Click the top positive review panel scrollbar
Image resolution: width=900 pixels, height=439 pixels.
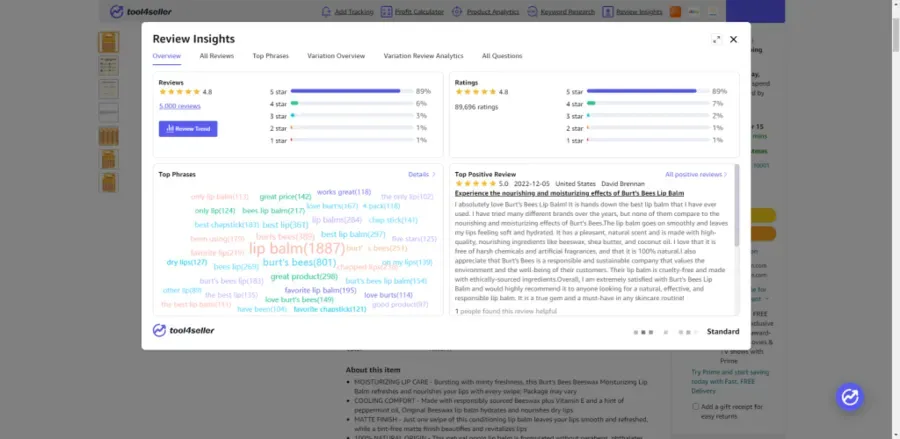click(736, 207)
